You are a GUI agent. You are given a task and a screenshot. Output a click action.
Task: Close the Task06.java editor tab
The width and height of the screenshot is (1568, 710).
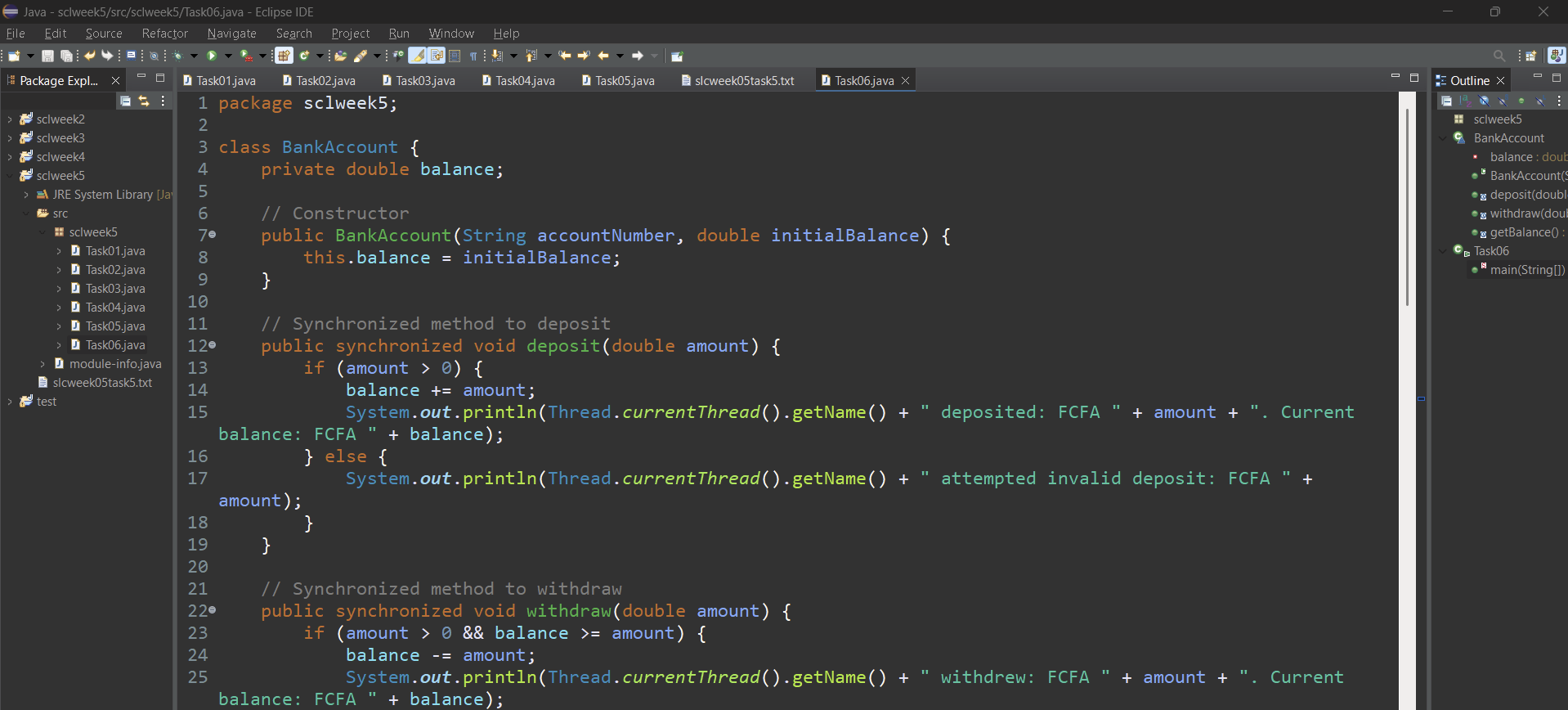point(905,80)
